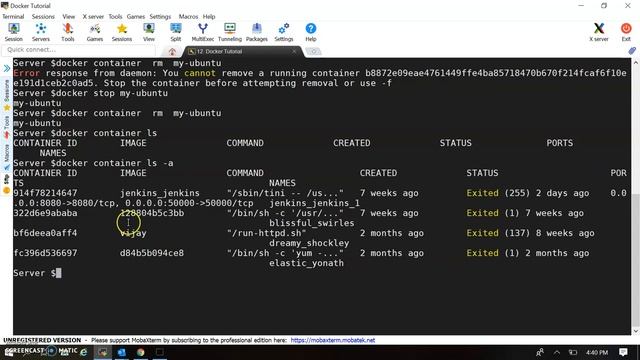
Task: Open the home tab icon
Action: (172, 51)
